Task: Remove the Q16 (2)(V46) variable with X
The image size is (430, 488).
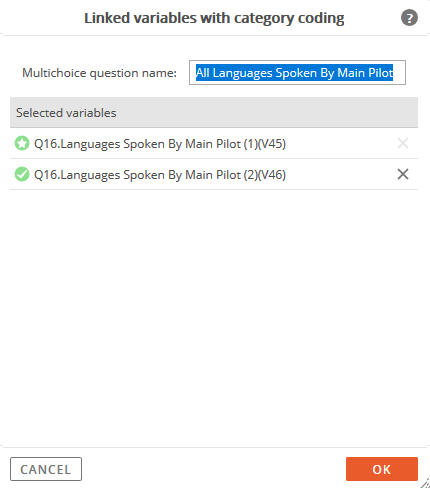Action: pyautogui.click(x=403, y=174)
